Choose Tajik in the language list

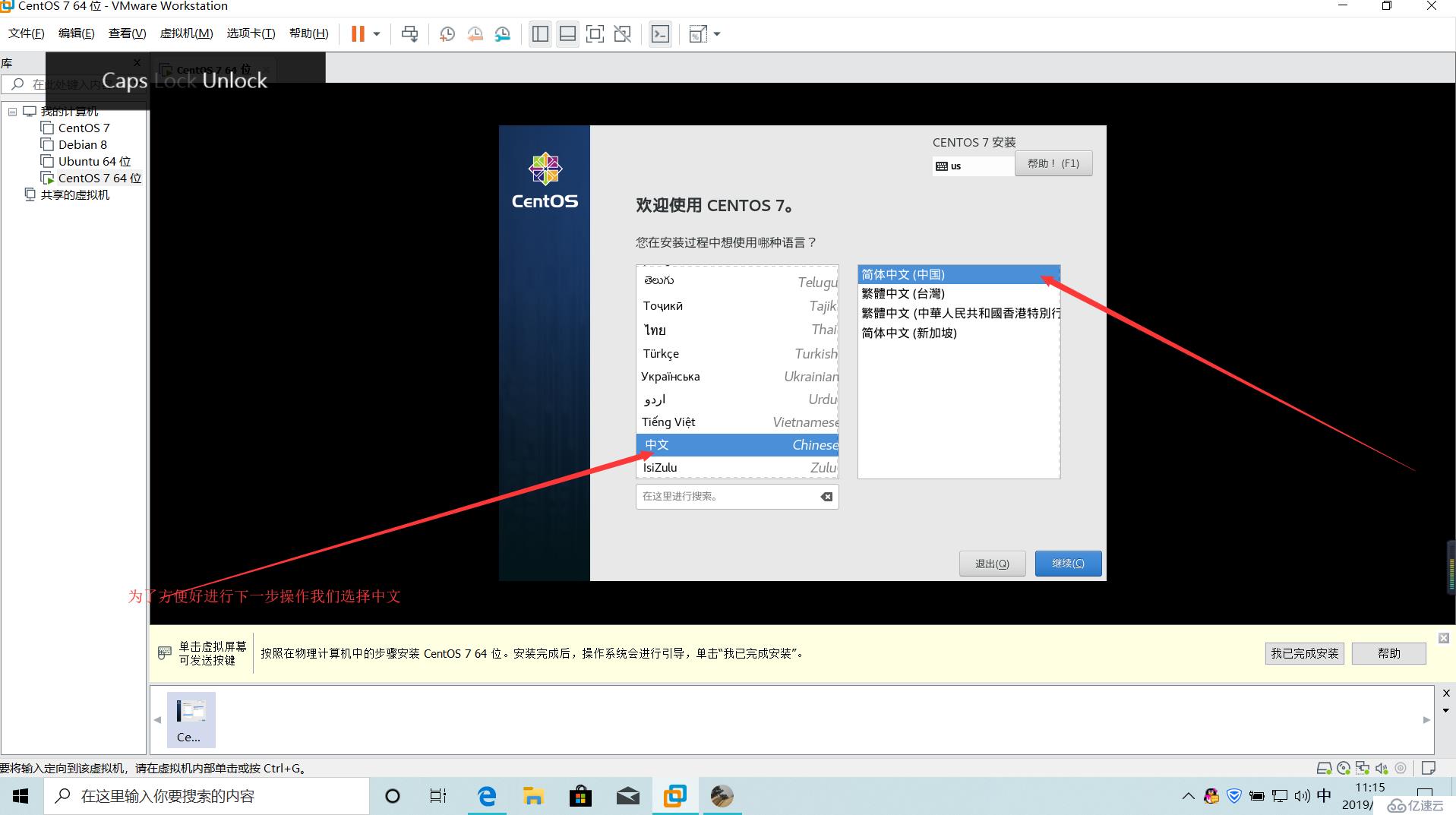point(737,305)
